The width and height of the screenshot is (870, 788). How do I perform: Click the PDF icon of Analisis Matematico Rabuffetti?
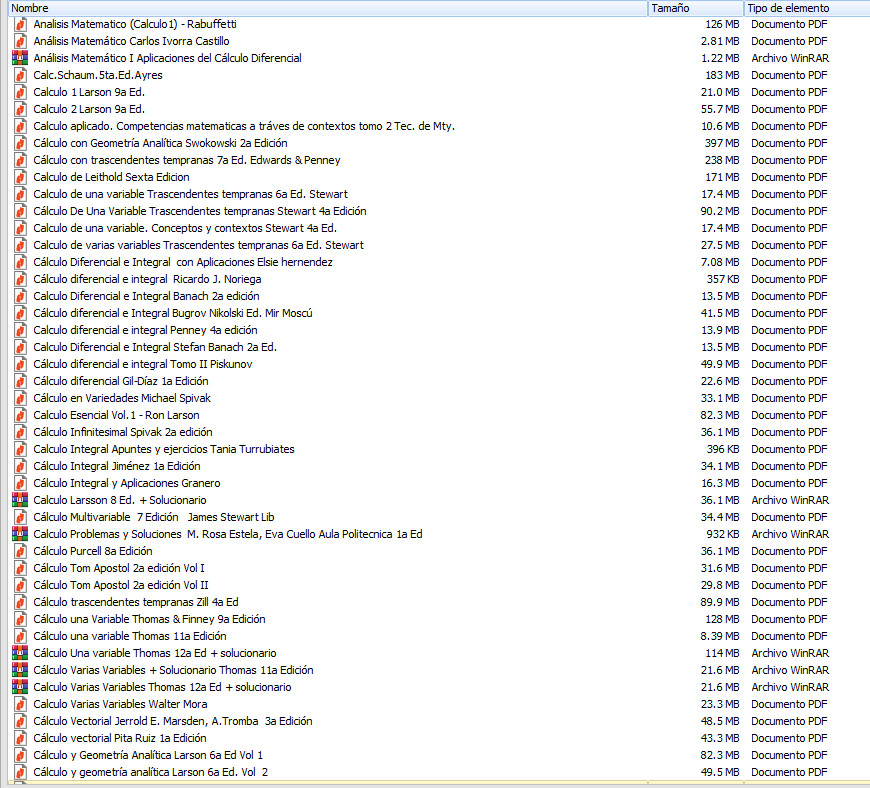[20, 24]
